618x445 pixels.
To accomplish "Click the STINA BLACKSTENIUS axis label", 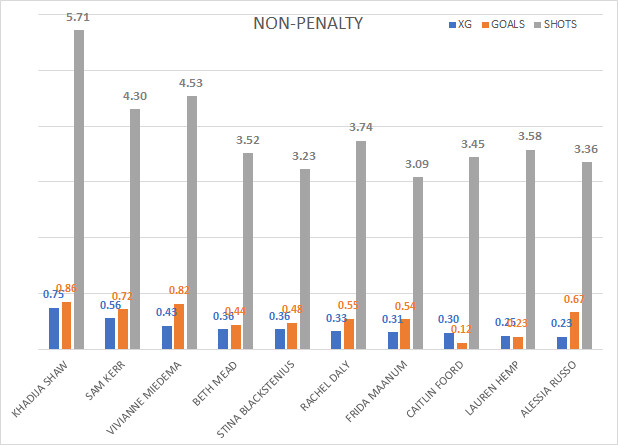I will click(x=256, y=399).
